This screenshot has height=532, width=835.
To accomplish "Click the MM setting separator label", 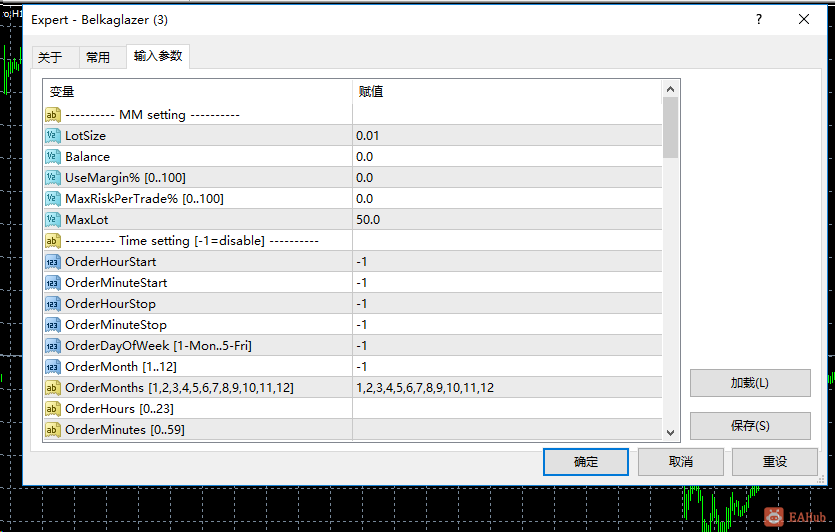I will click(152, 114).
